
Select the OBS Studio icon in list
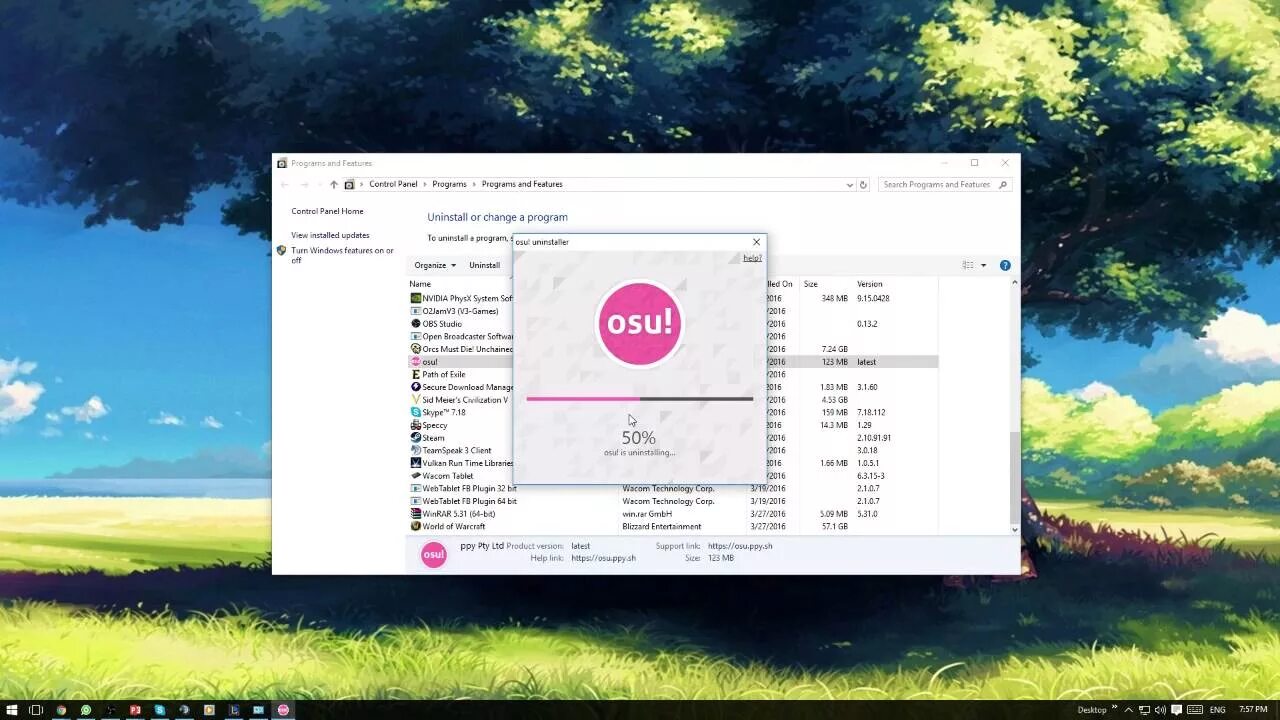click(416, 324)
